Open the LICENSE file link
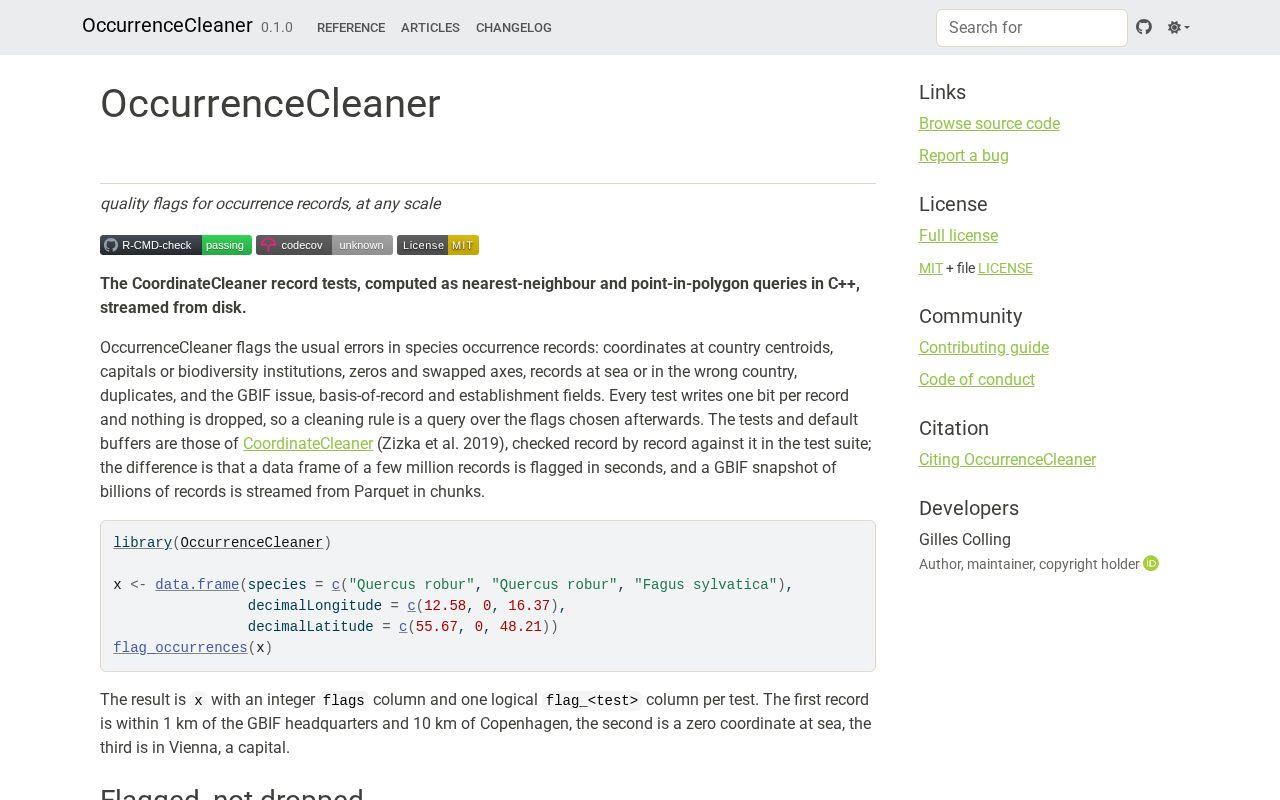The height and width of the screenshot is (800, 1280). (x=1005, y=268)
